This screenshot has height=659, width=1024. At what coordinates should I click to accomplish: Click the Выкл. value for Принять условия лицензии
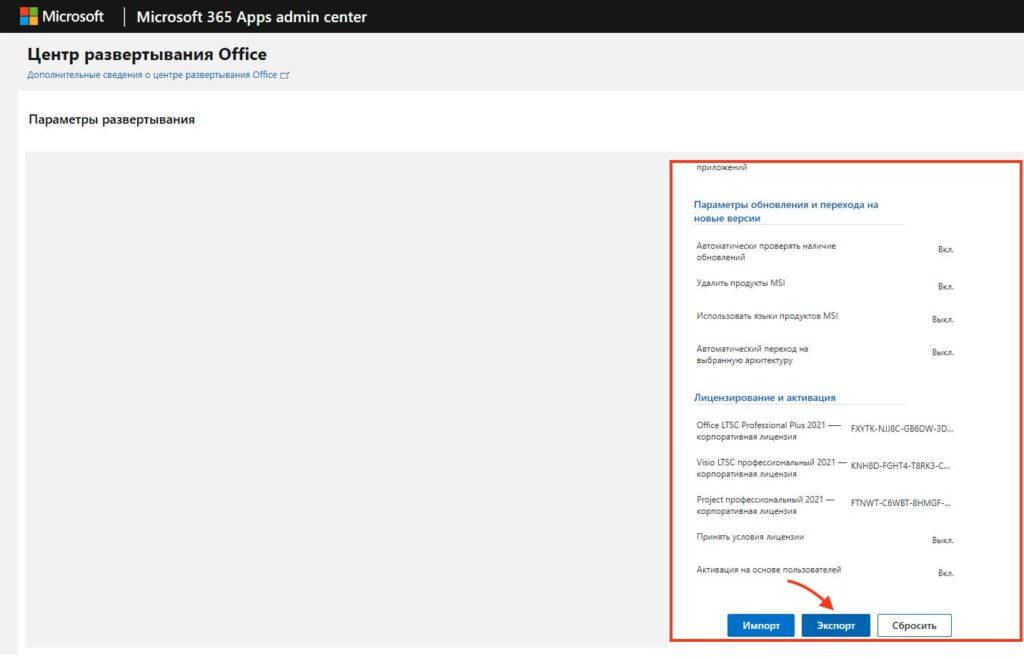pyautogui.click(x=942, y=540)
